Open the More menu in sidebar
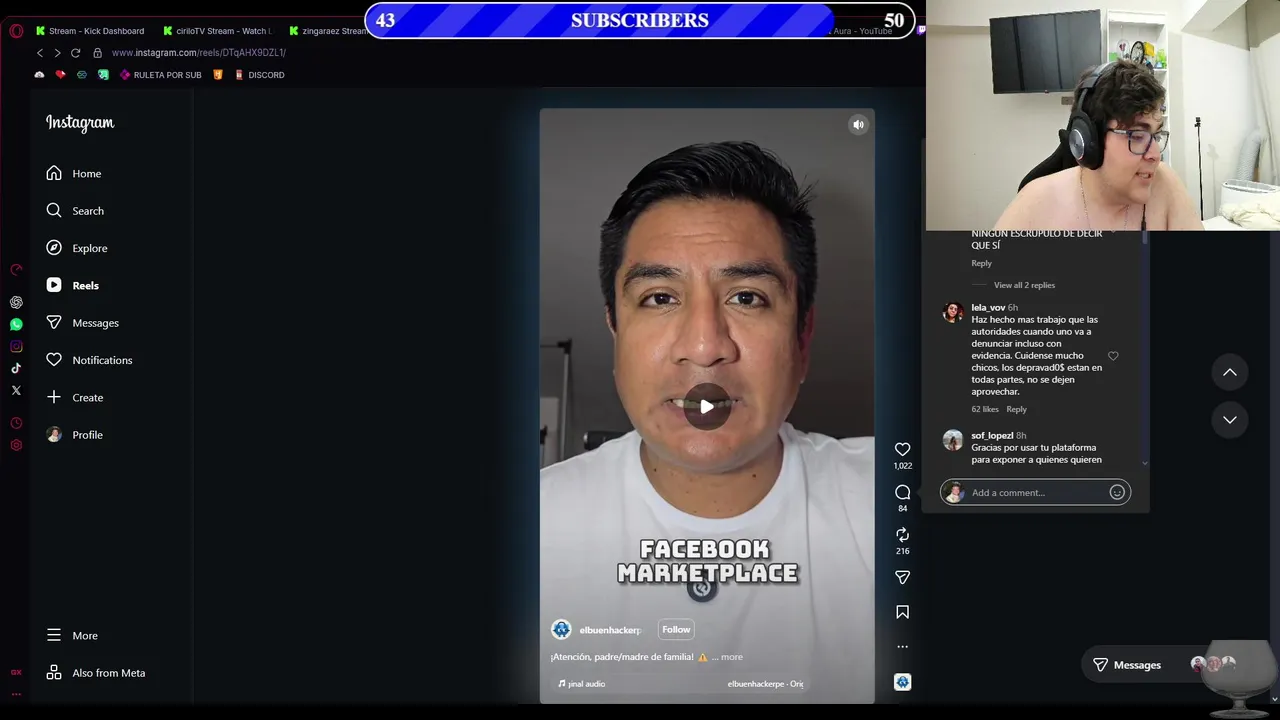The image size is (1280, 720). tap(72, 635)
